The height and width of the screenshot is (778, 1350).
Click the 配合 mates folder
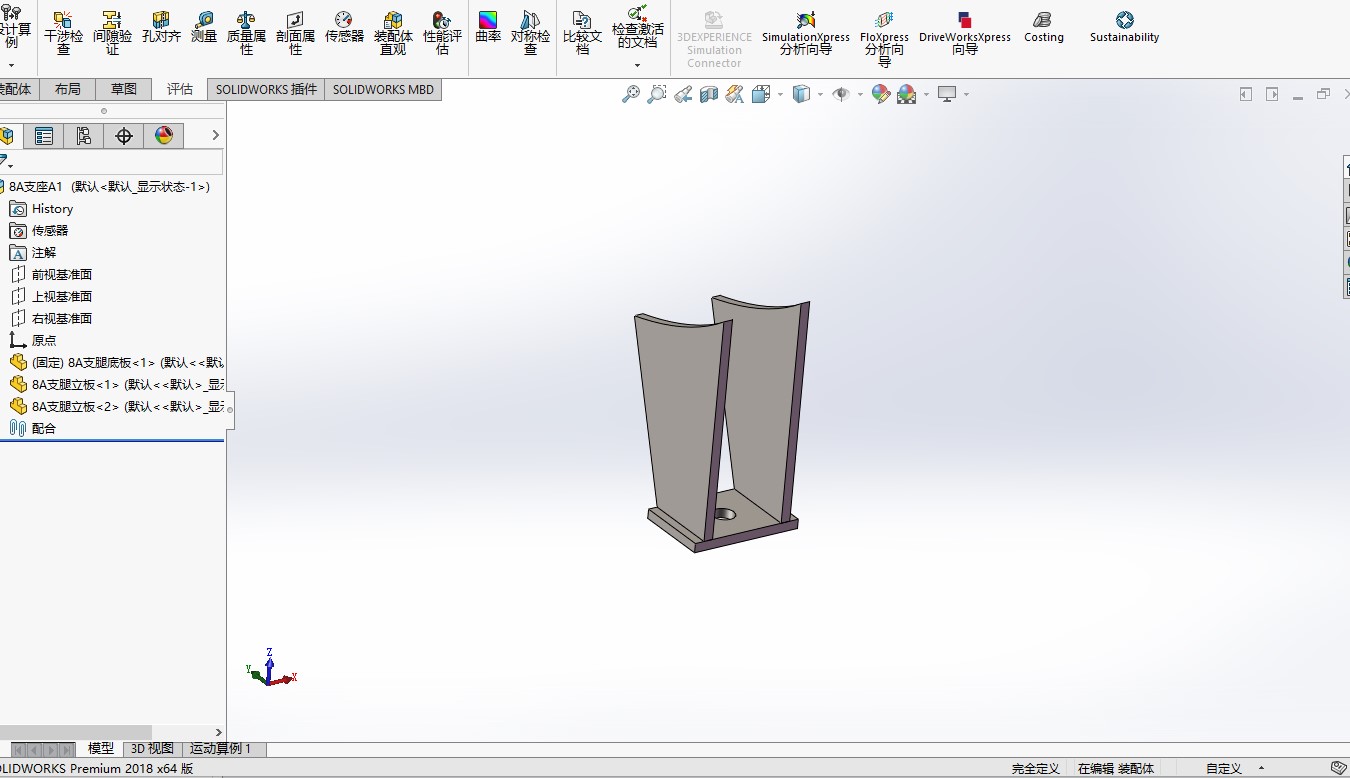44,428
